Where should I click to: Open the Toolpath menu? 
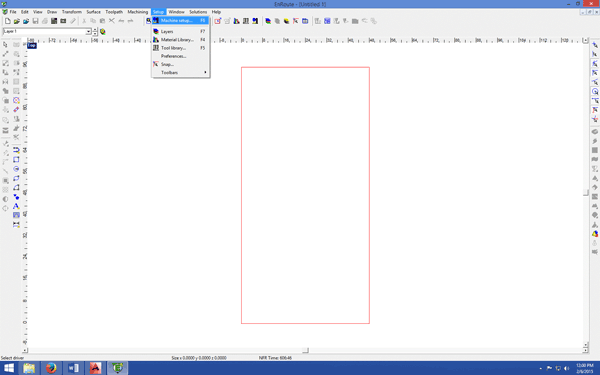tap(114, 12)
